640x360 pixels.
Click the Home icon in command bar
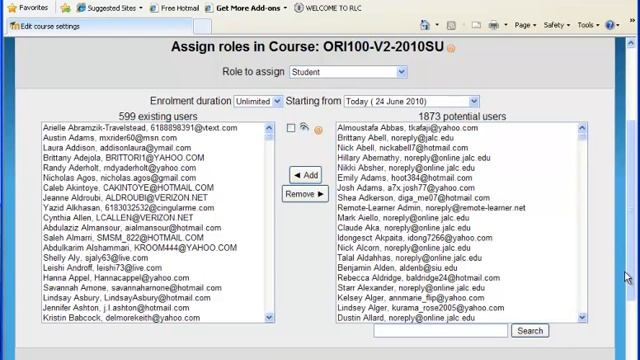[x=425, y=25]
